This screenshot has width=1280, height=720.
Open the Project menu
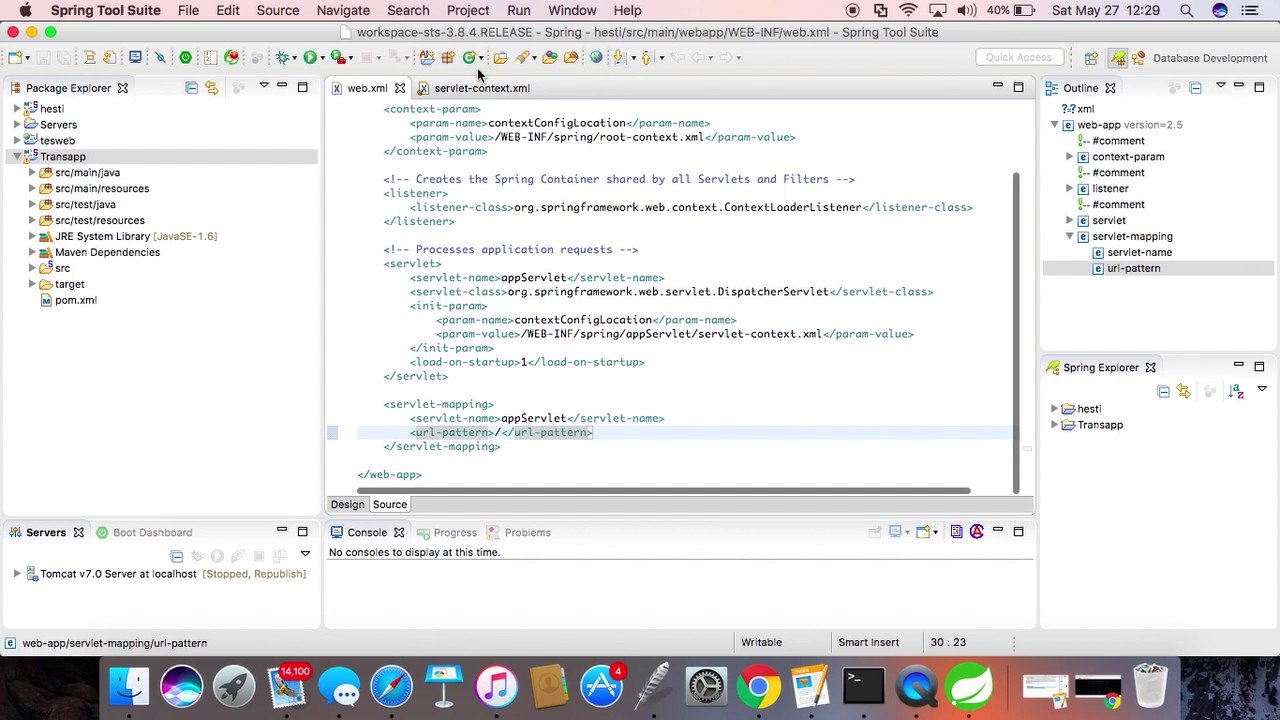468,10
